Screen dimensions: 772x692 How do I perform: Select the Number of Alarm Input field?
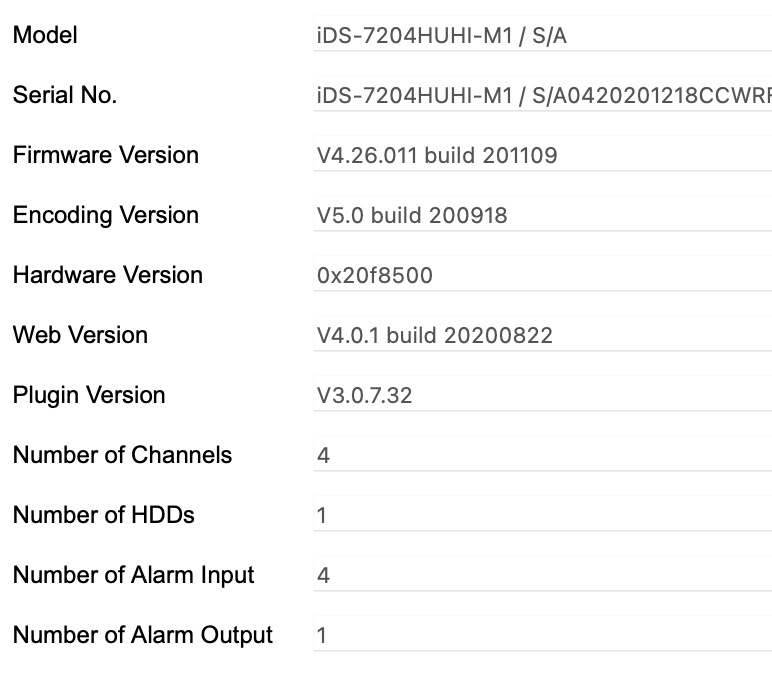(542, 576)
